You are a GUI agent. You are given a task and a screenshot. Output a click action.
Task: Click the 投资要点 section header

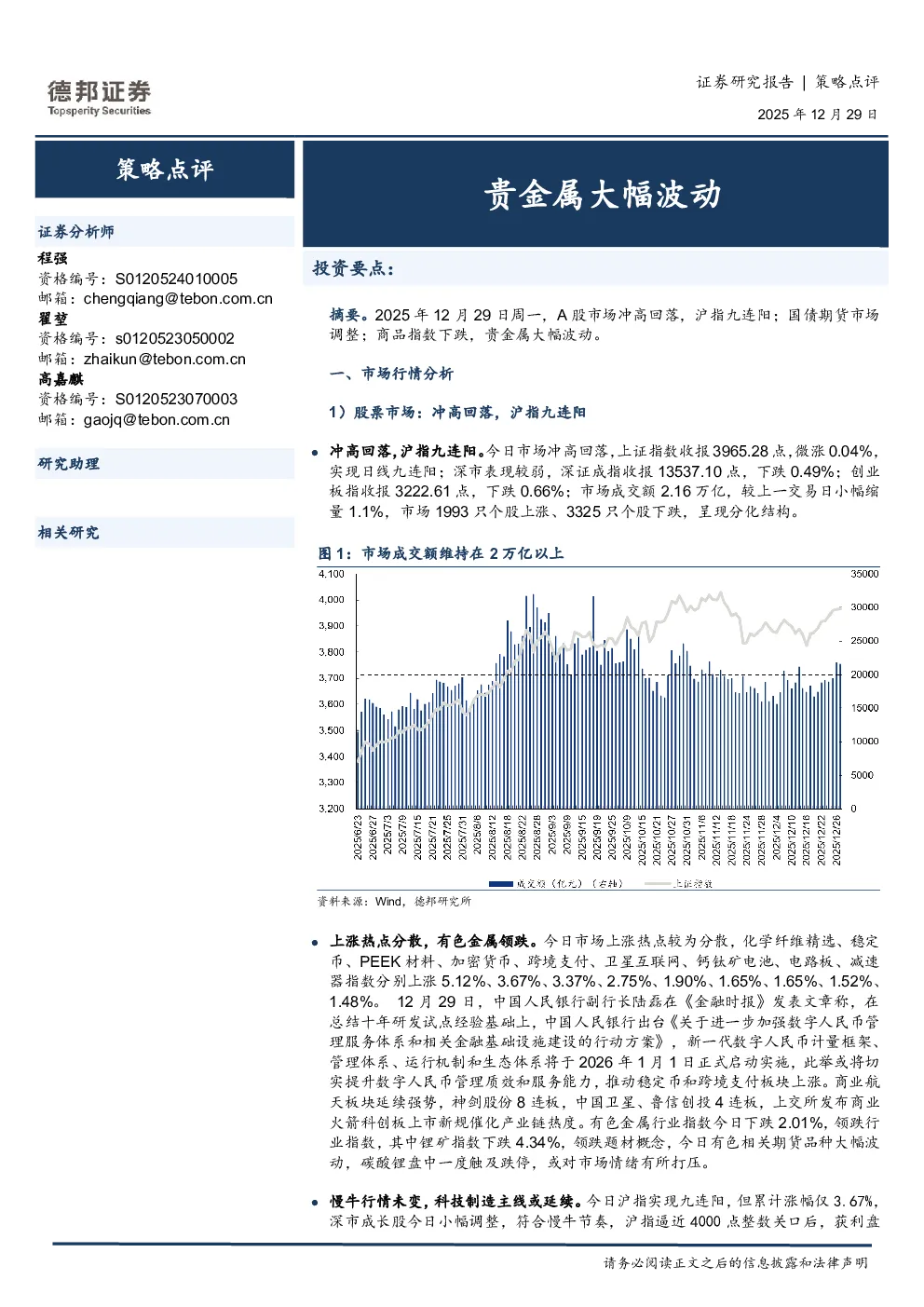coord(353,269)
